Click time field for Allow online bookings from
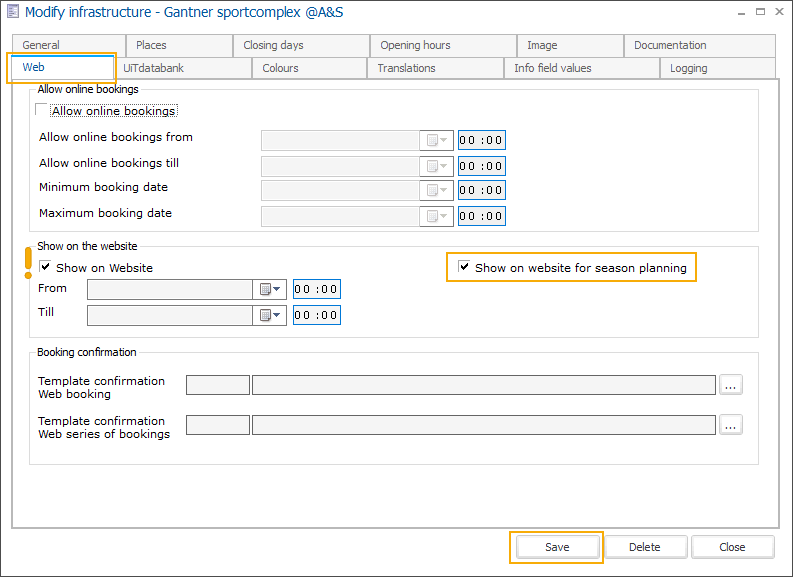The image size is (793, 577). coord(481,140)
